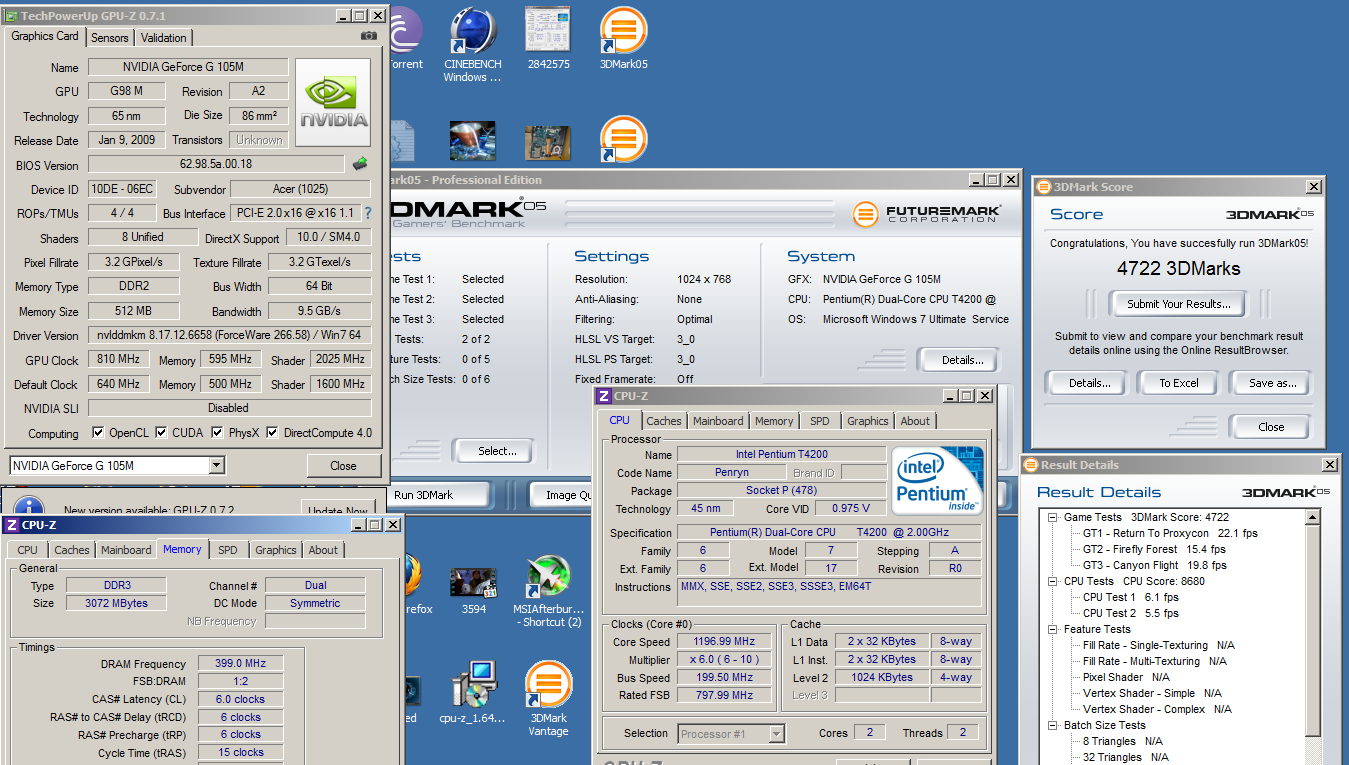The image size is (1349, 765).
Task: Collapse the Batch Size Tests tree node
Action: pos(1053,725)
